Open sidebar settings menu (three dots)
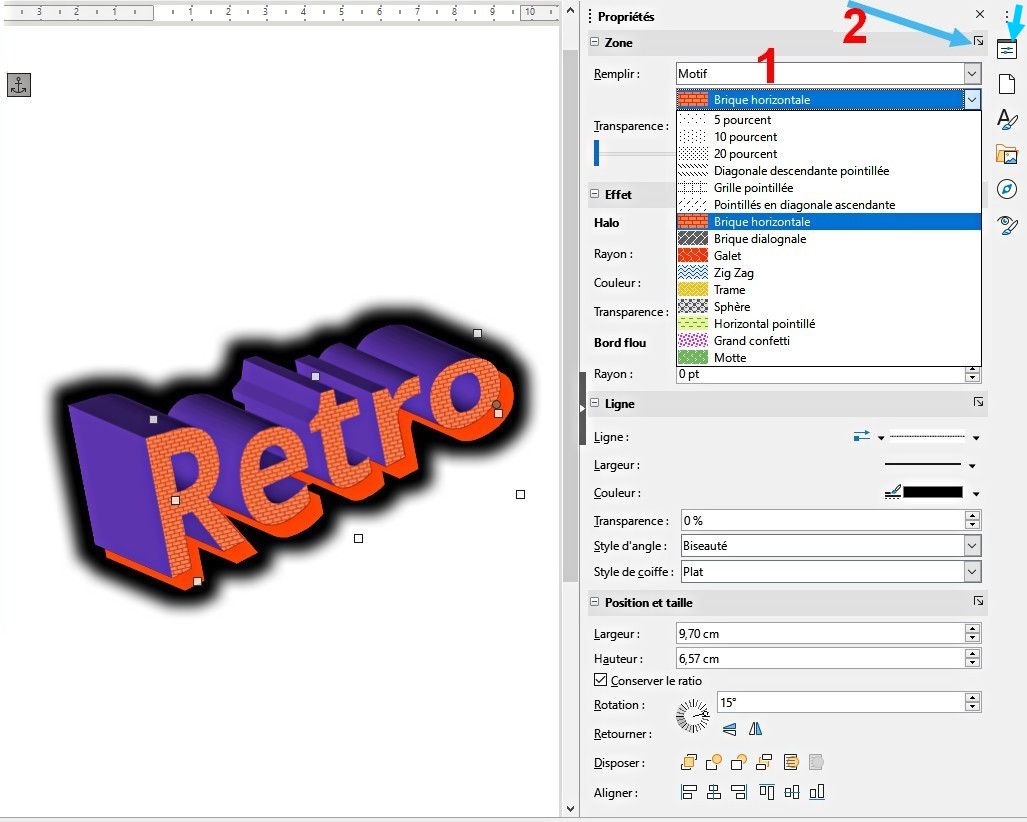Image resolution: width=1027 pixels, height=822 pixels. click(1007, 14)
